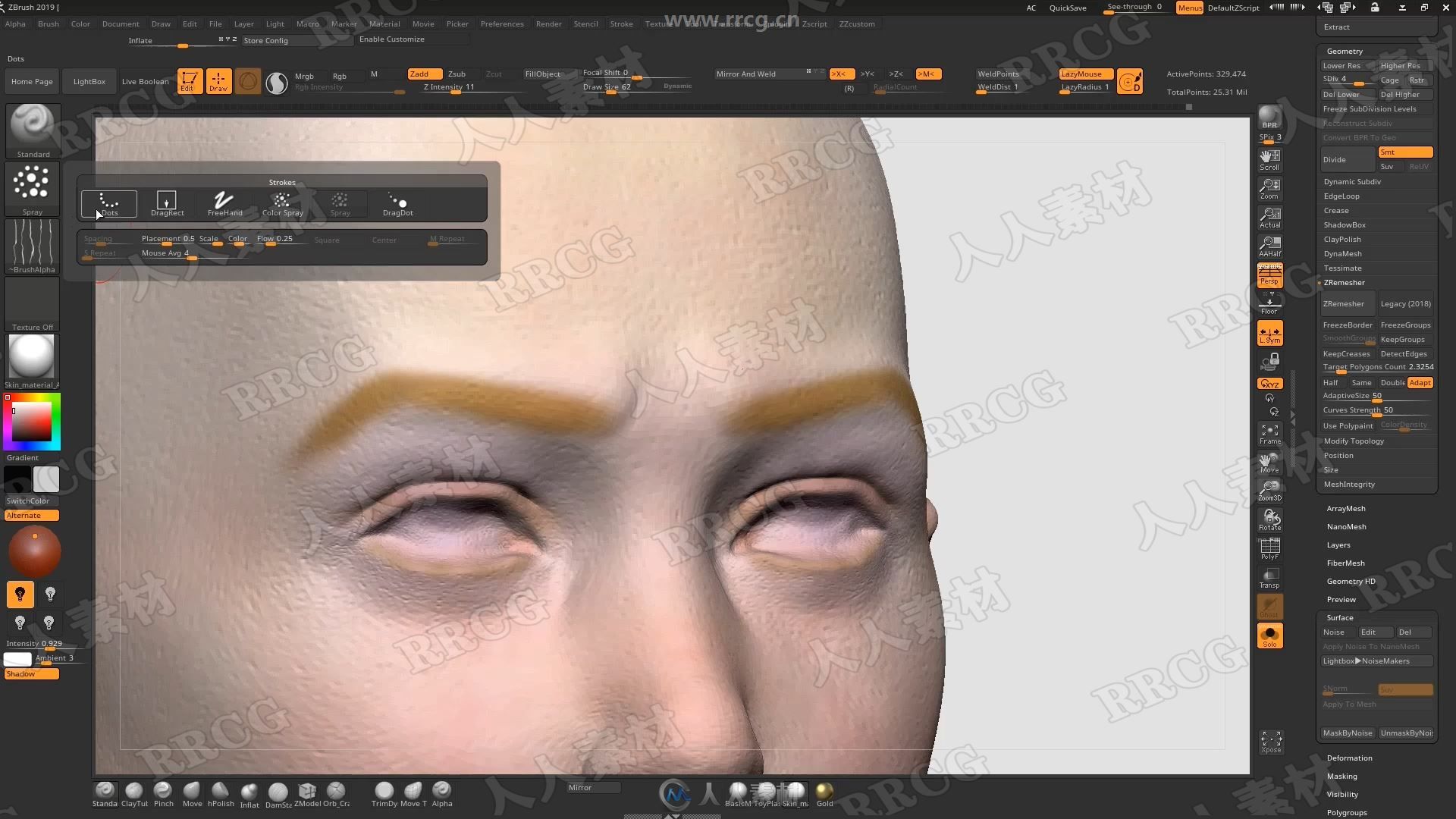Click the Frame view icon
Viewport: 1456px width, 819px height.
coord(1269,435)
